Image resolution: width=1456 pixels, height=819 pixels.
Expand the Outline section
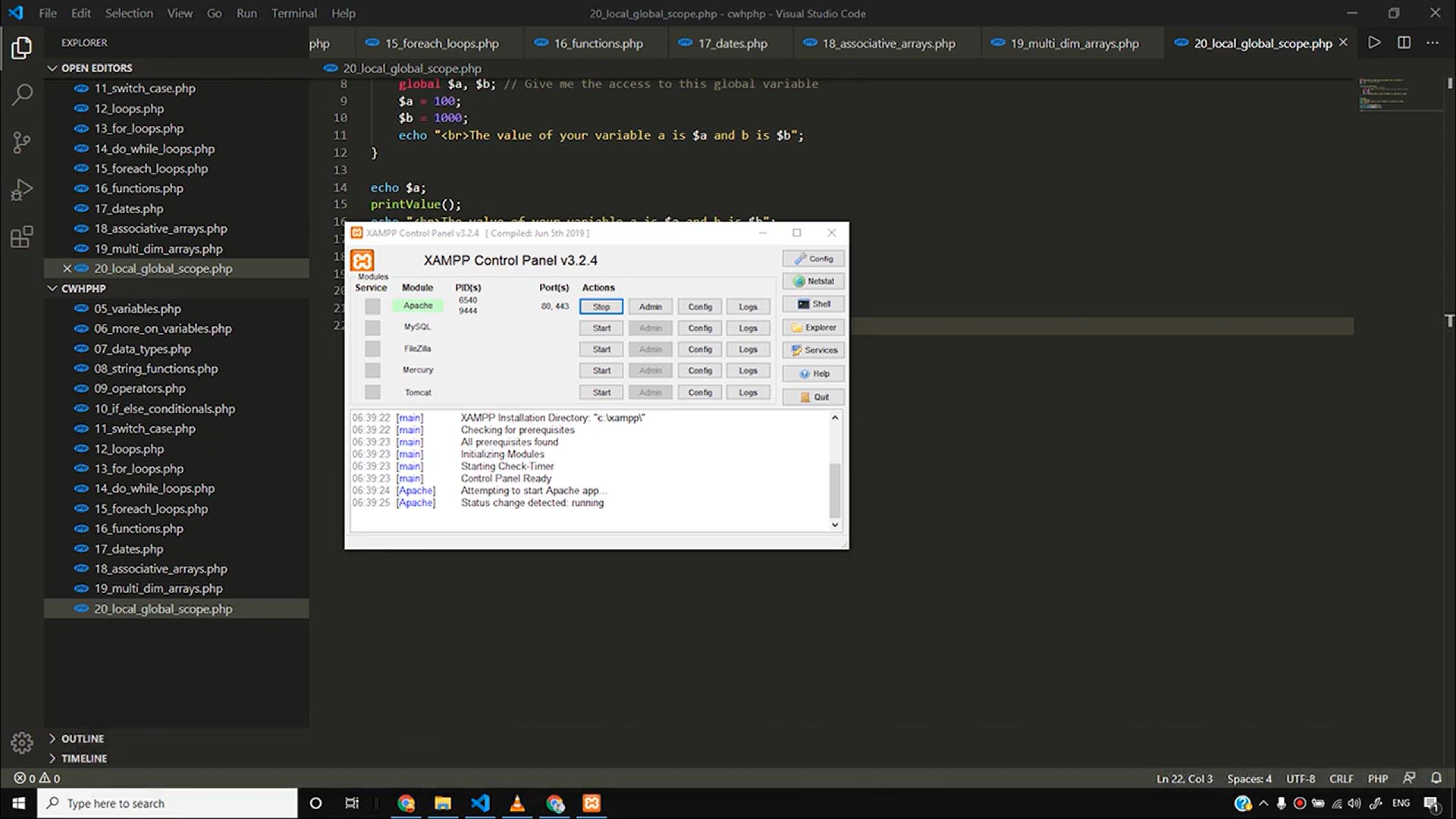coord(176,739)
